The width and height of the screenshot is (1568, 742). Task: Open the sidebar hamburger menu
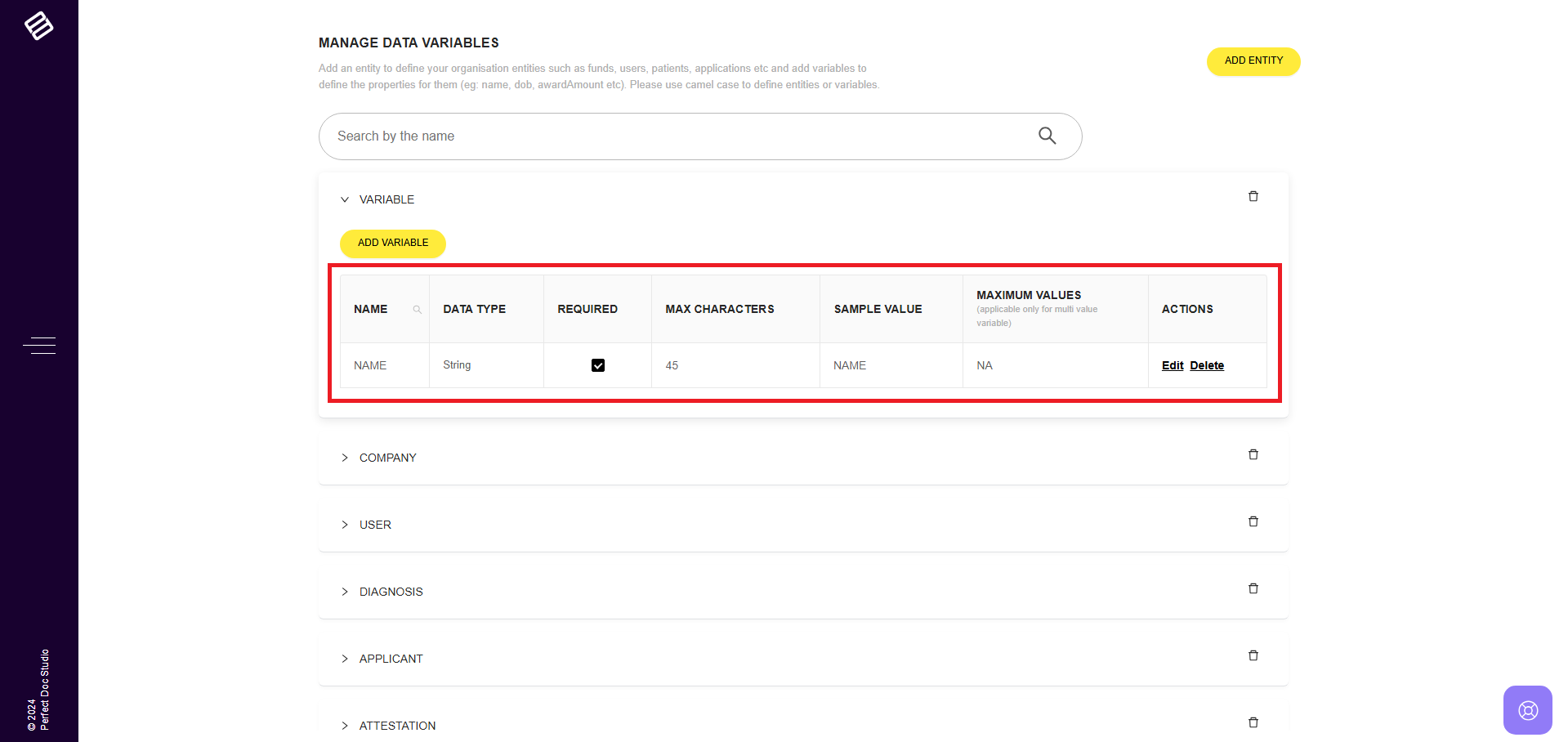[39, 346]
